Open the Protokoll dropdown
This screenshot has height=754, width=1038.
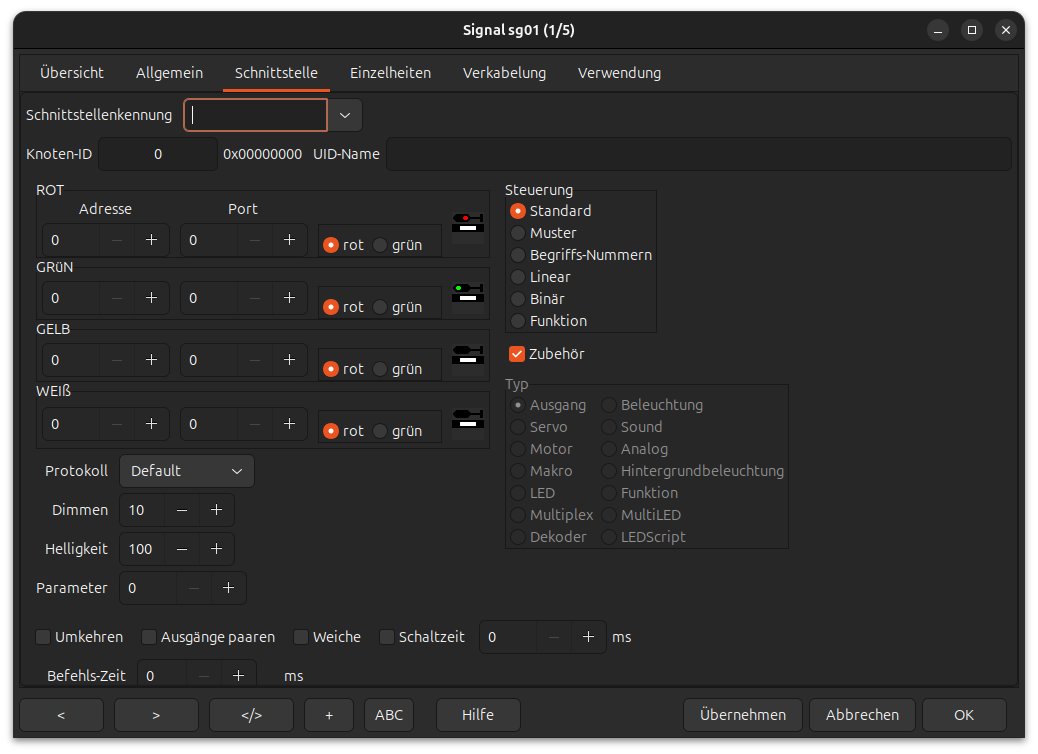point(187,471)
